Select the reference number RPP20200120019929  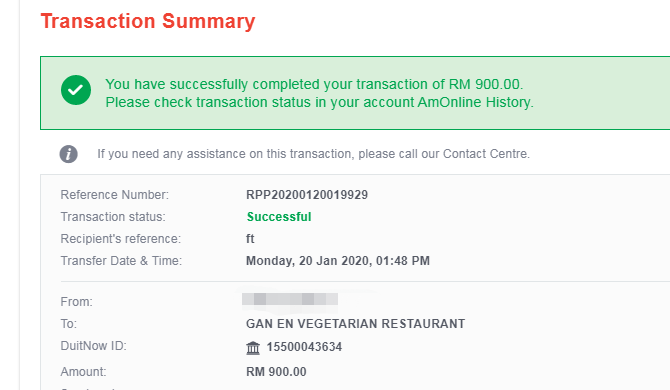(x=307, y=195)
